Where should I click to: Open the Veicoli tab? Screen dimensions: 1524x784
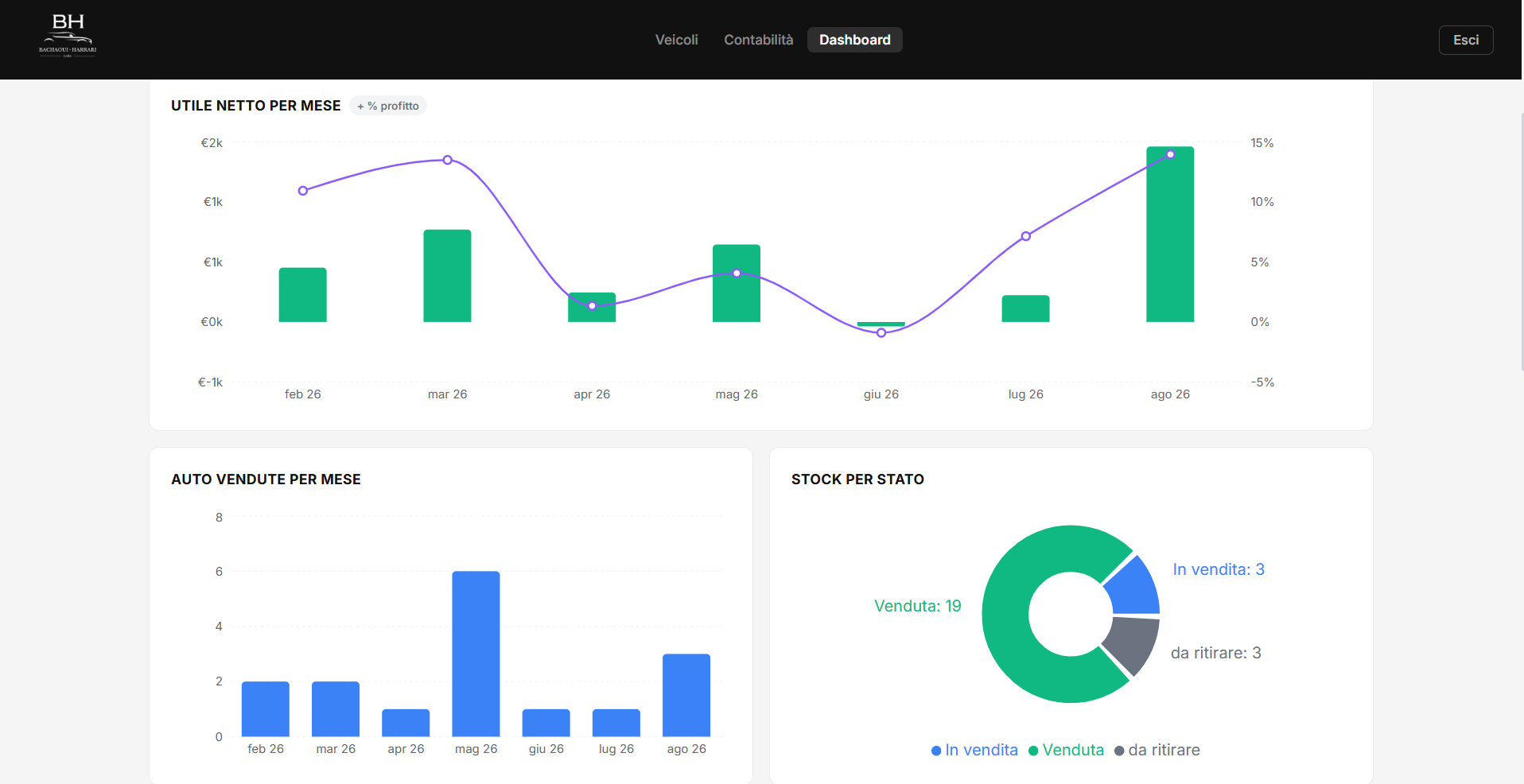676,40
